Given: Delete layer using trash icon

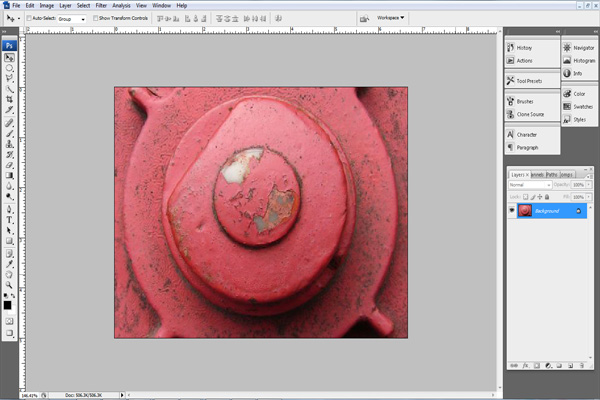Looking at the screenshot, I should tap(582, 366).
